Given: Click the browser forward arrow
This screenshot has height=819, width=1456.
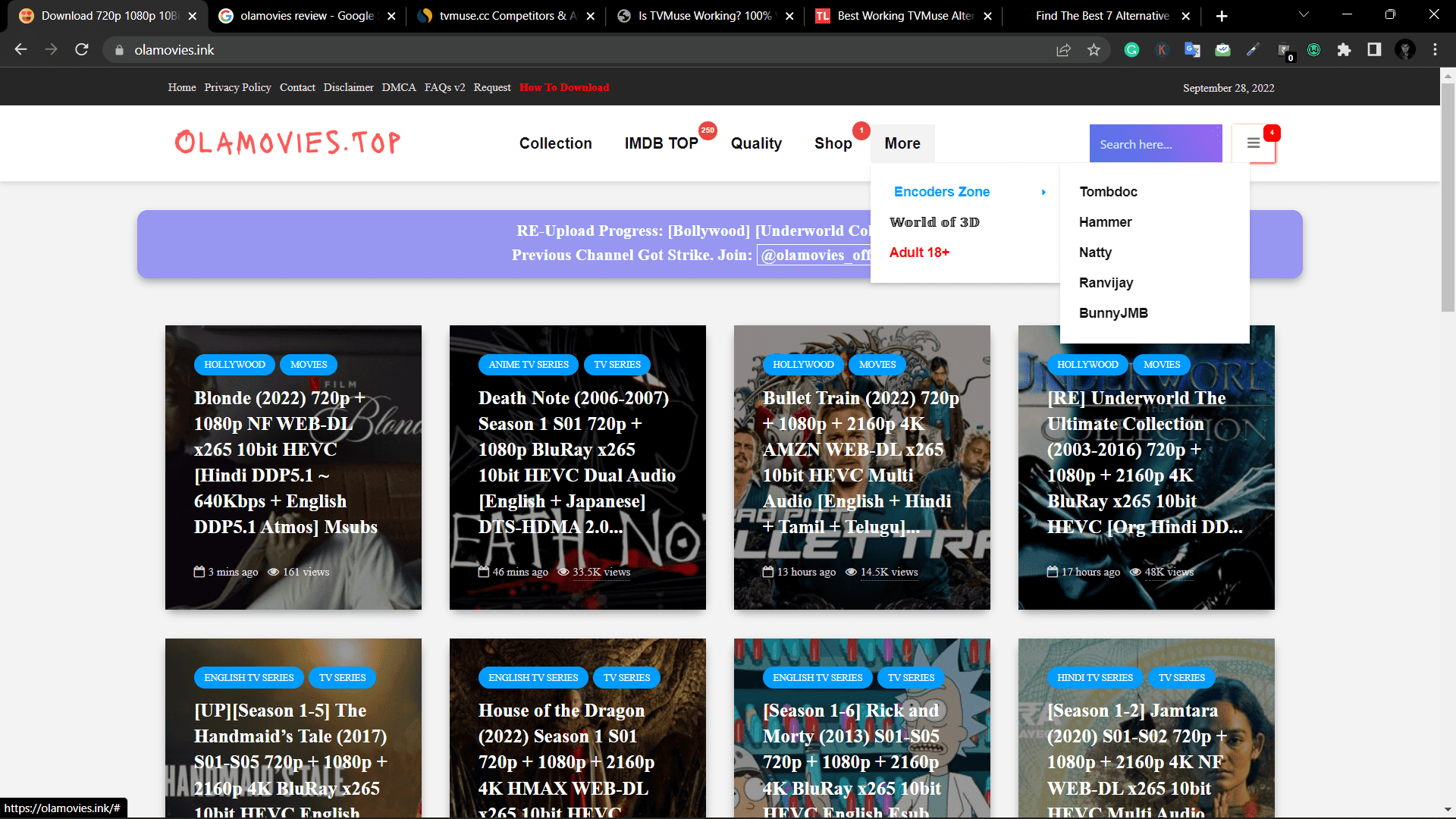Looking at the screenshot, I should point(51,49).
